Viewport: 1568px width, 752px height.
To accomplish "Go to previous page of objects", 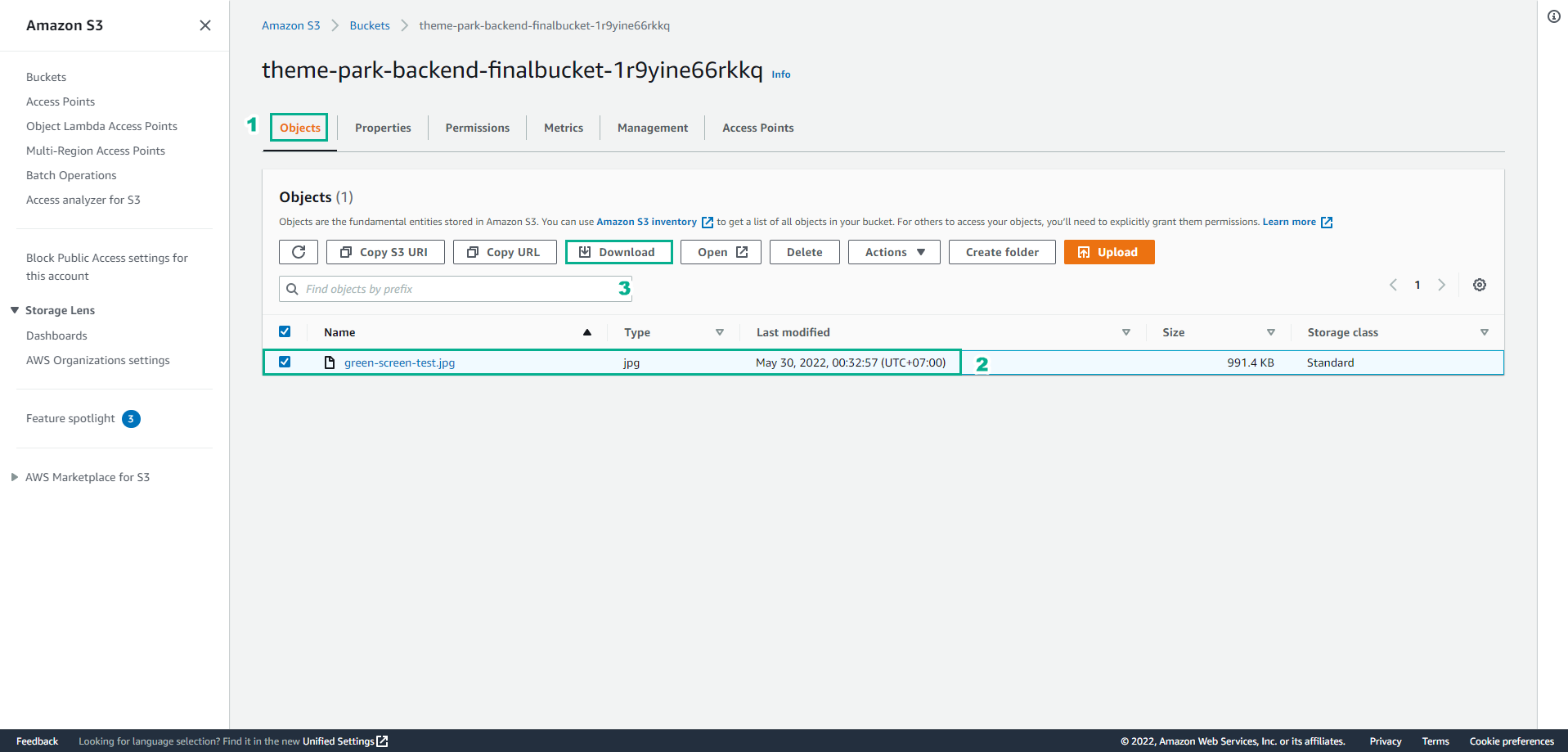I will pos(1393,285).
